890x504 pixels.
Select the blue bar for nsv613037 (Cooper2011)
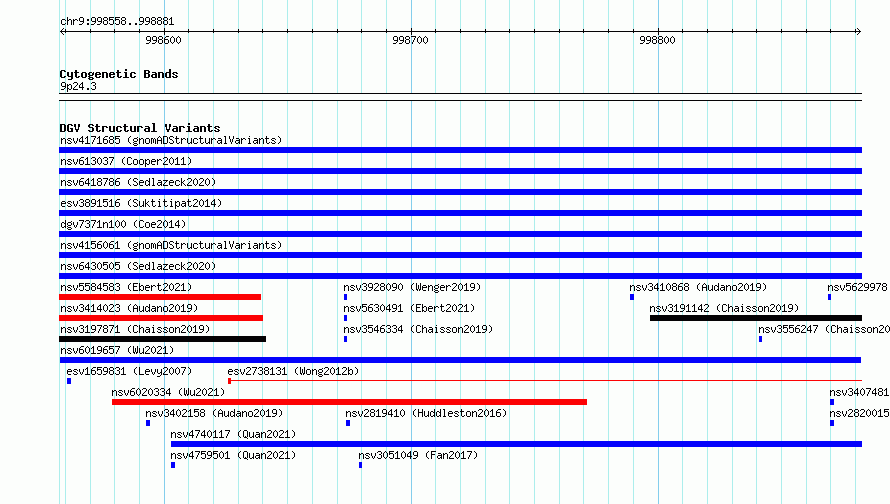[460, 171]
